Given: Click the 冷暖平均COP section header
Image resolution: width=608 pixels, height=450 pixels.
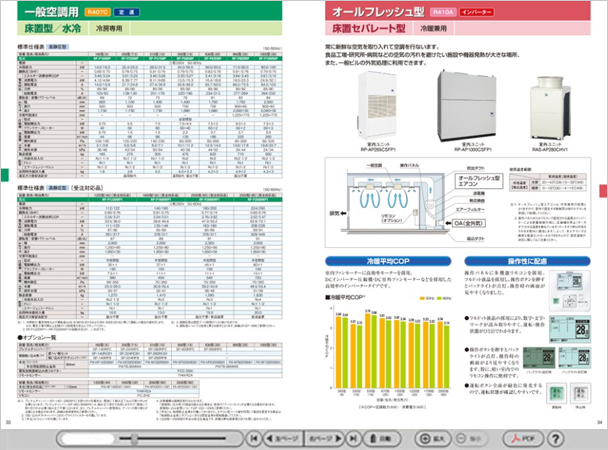Looking at the screenshot, I should (x=388, y=261).
